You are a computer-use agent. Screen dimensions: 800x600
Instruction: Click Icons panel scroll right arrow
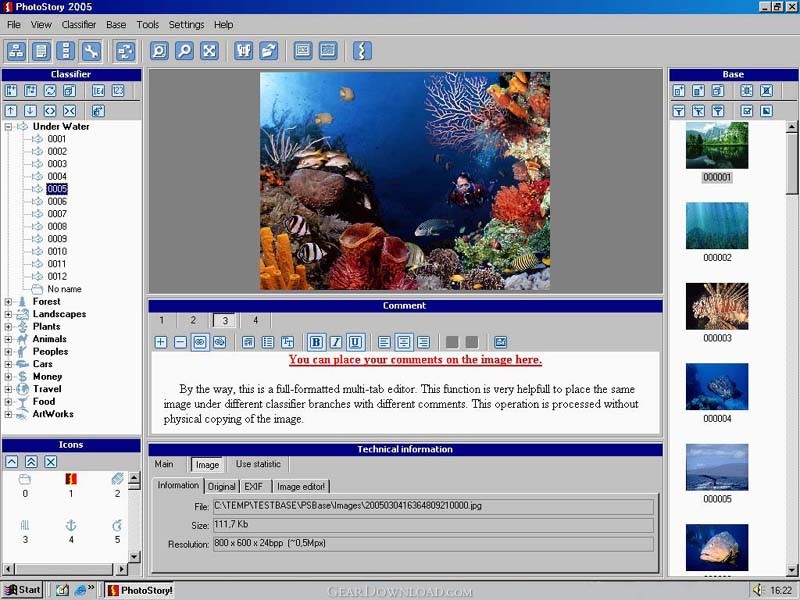pyautogui.click(x=121, y=569)
